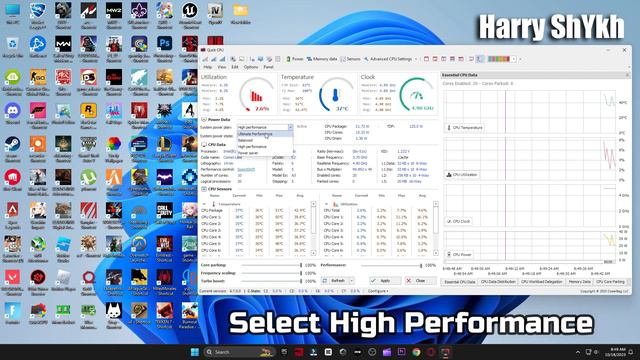The image size is (640, 360).
Task: Click the red utilization bars gauge icon
Action: pos(256,96)
